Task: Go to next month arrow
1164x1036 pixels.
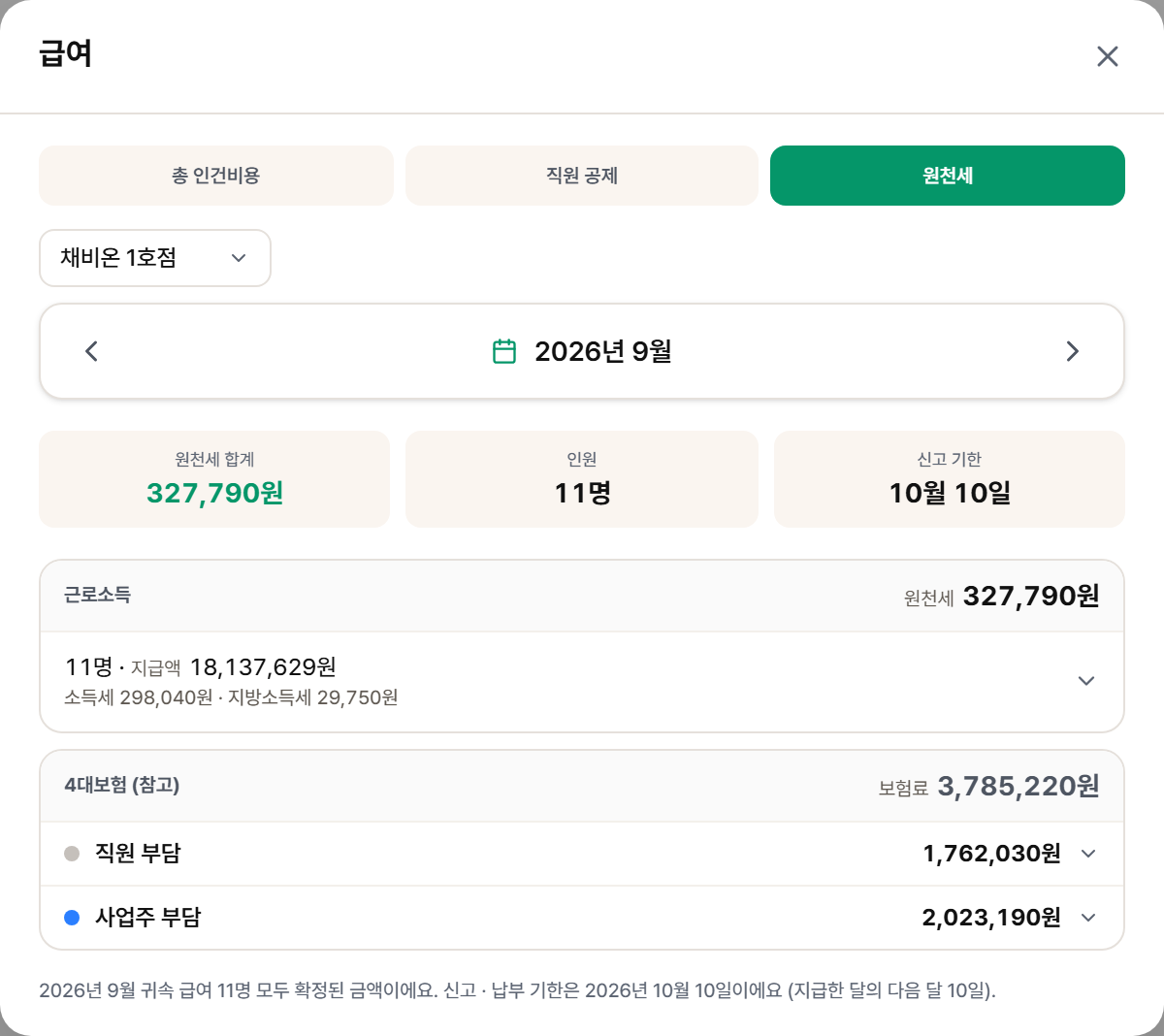Action: click(1073, 351)
